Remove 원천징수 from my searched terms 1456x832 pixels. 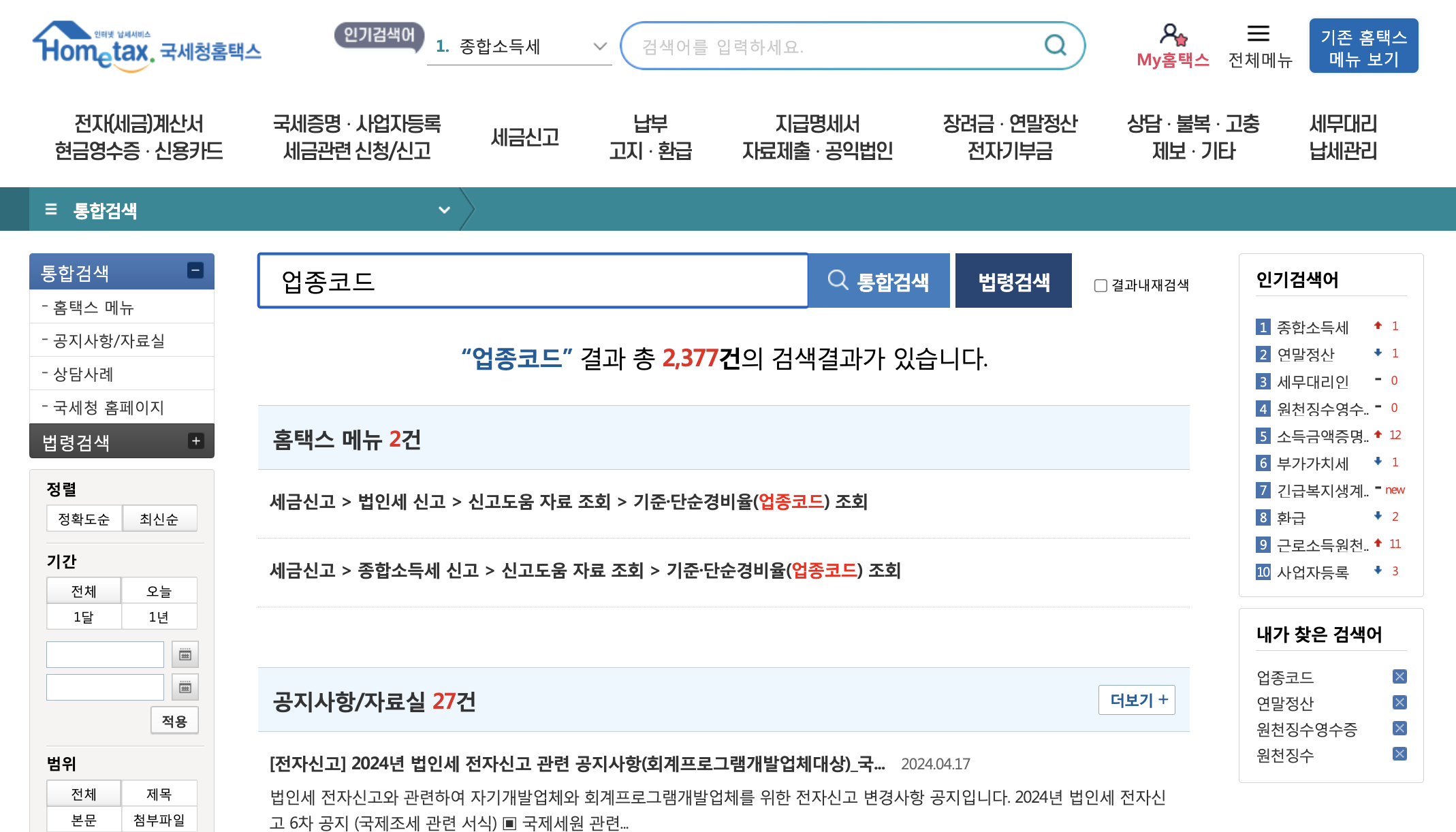click(1399, 754)
